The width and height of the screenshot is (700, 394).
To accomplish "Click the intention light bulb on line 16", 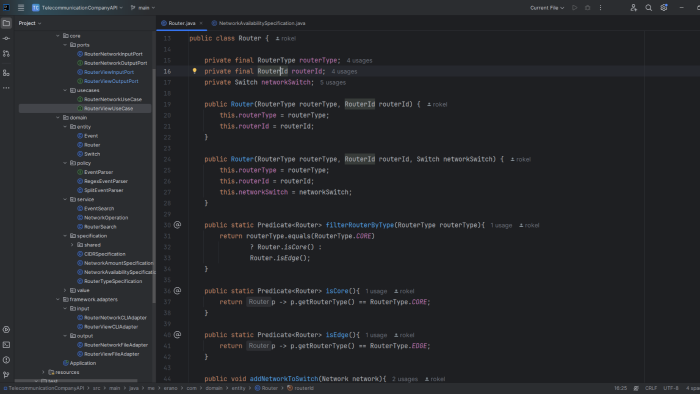I will coord(194,71).
